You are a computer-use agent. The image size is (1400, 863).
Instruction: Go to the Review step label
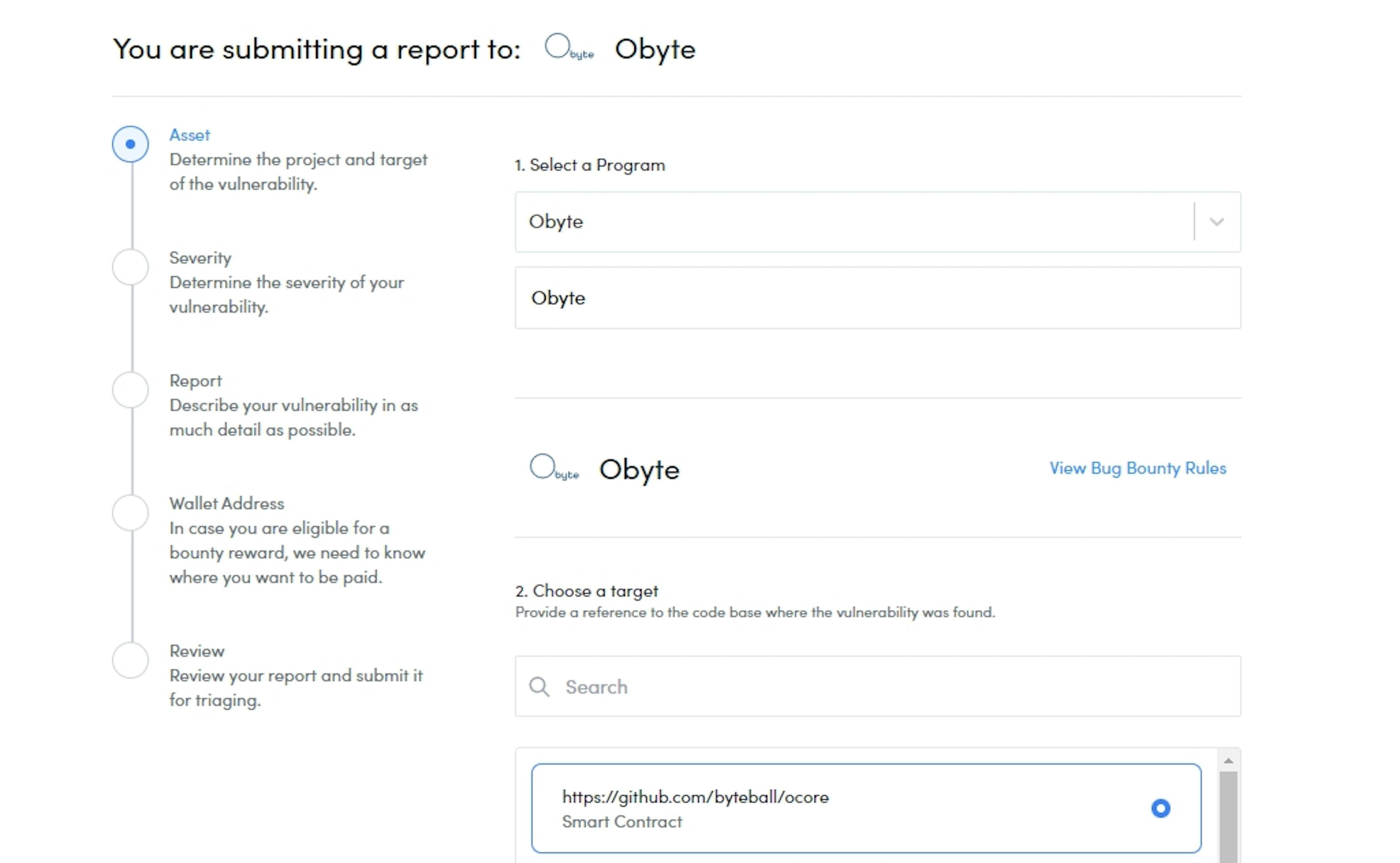tap(197, 651)
